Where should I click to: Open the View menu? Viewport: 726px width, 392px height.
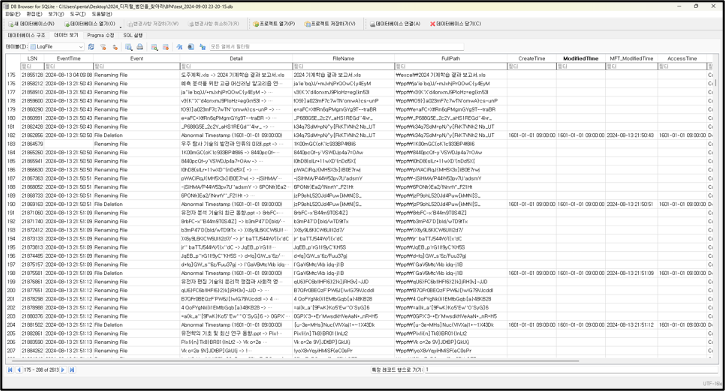pos(56,14)
